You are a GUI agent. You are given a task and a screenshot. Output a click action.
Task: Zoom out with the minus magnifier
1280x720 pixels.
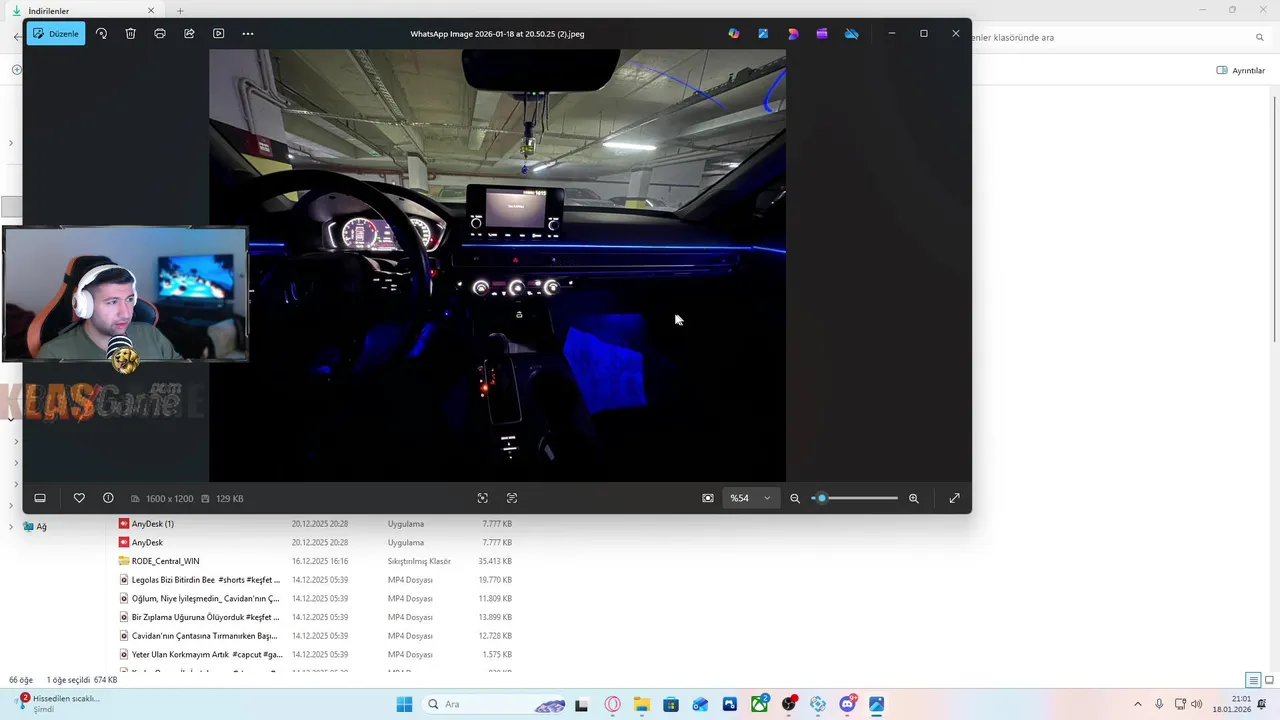(795, 498)
